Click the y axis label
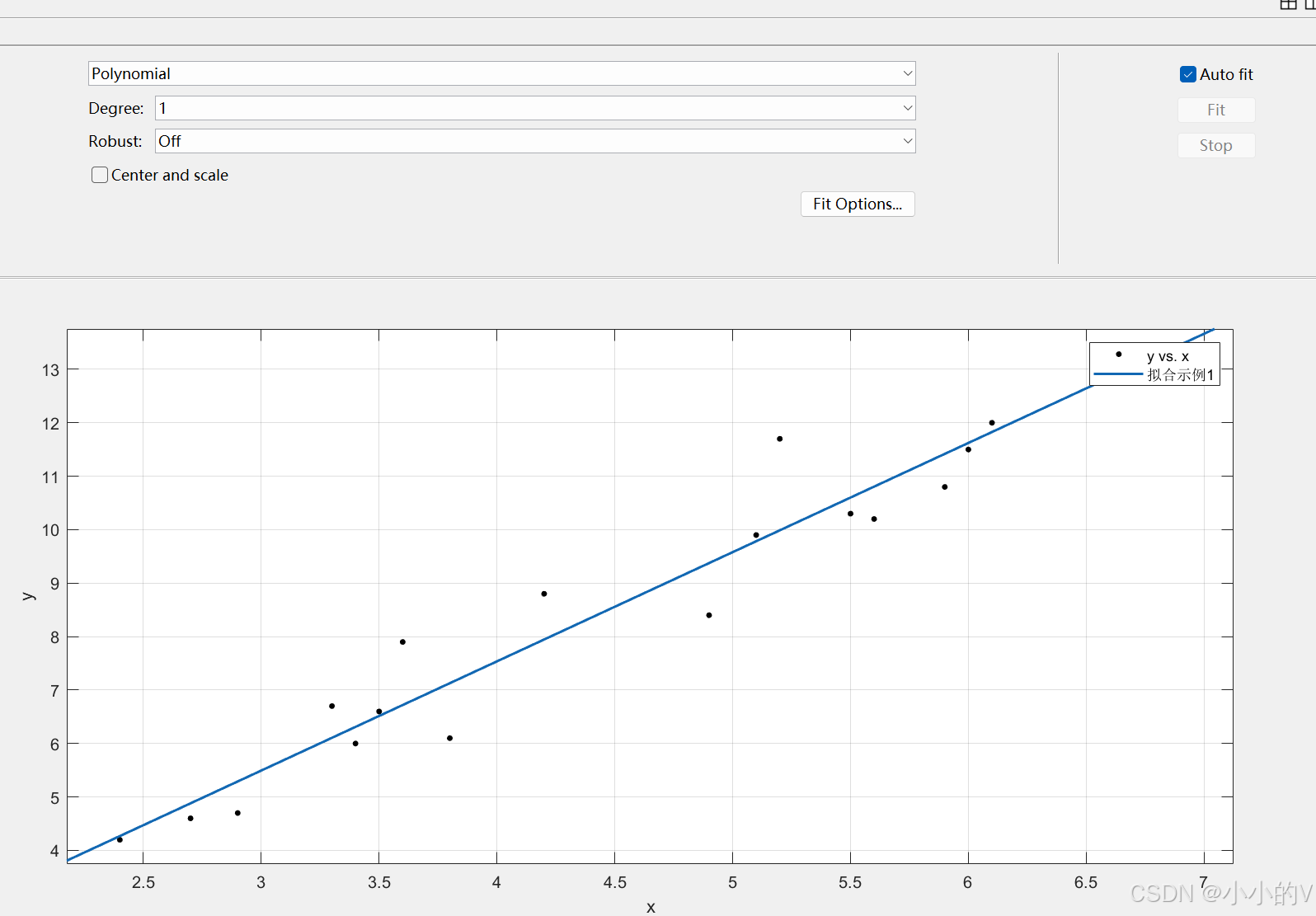 click(x=28, y=596)
